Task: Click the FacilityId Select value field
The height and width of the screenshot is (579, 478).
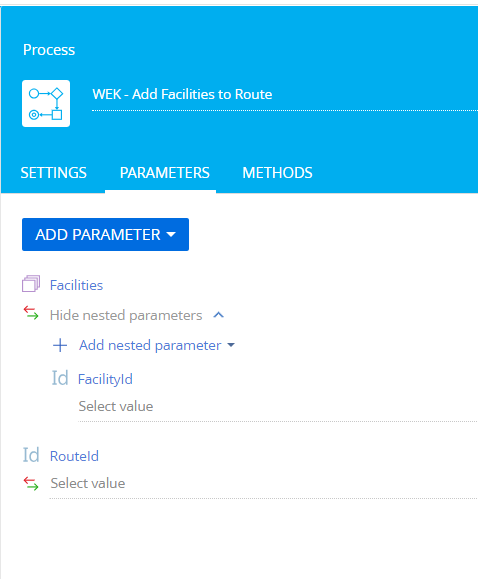Action: tap(278, 407)
